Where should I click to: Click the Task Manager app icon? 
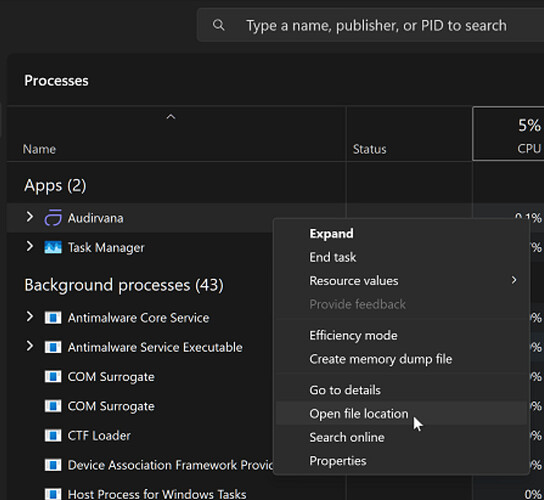tap(53, 247)
